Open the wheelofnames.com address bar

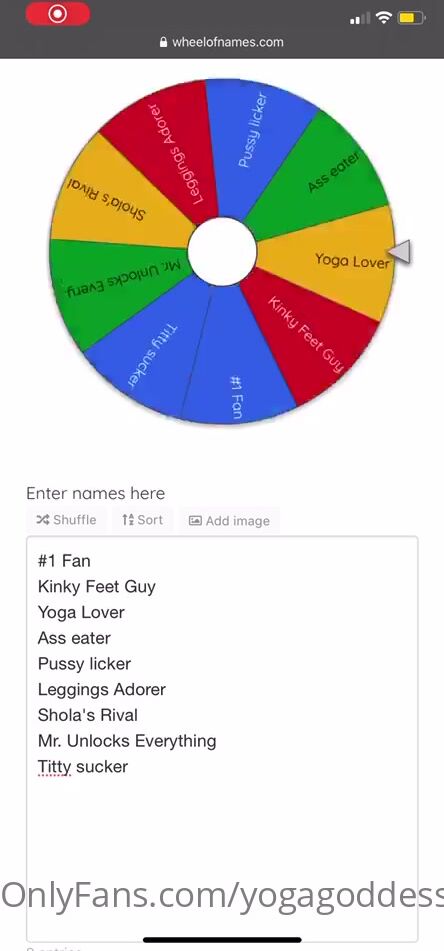pyautogui.click(x=222, y=42)
